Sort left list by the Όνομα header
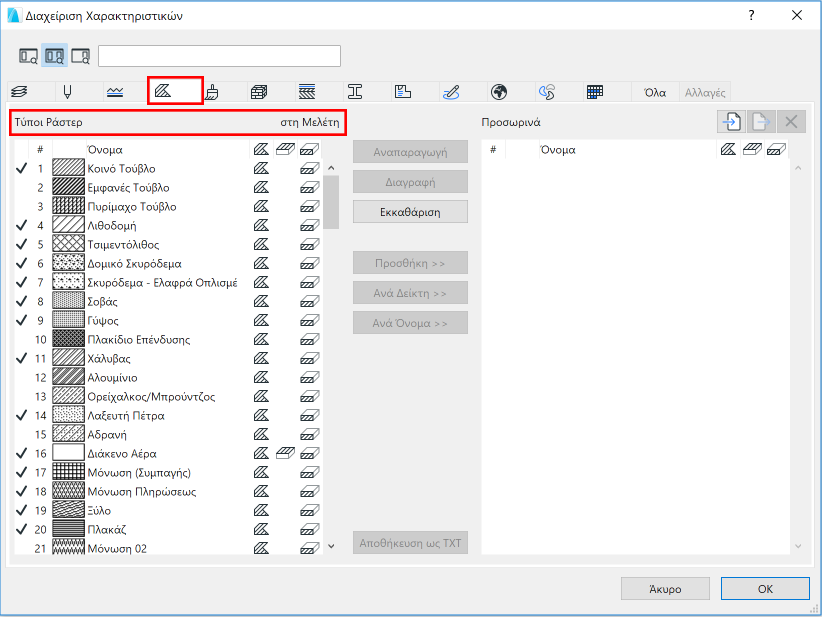The width and height of the screenshot is (822, 617). [105, 150]
